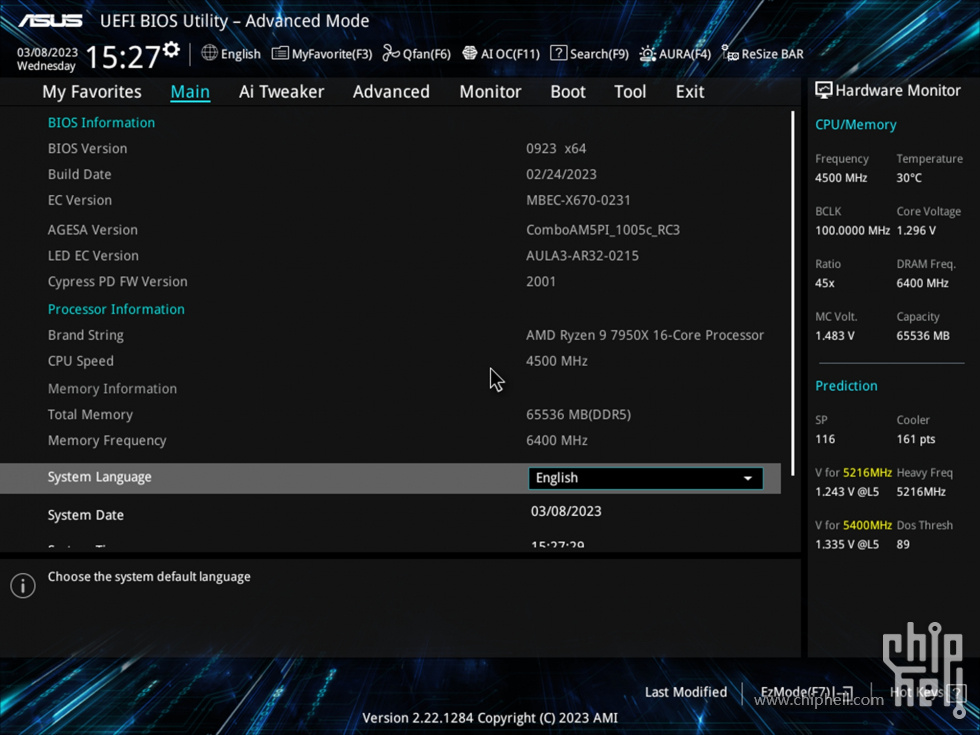Click the V for 5400MHz label

tap(853, 526)
